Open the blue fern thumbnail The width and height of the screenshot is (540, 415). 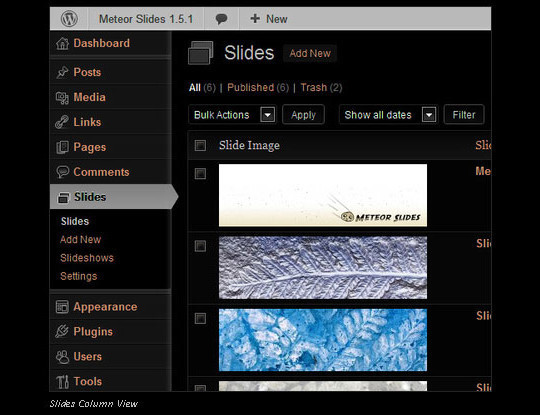click(x=323, y=340)
